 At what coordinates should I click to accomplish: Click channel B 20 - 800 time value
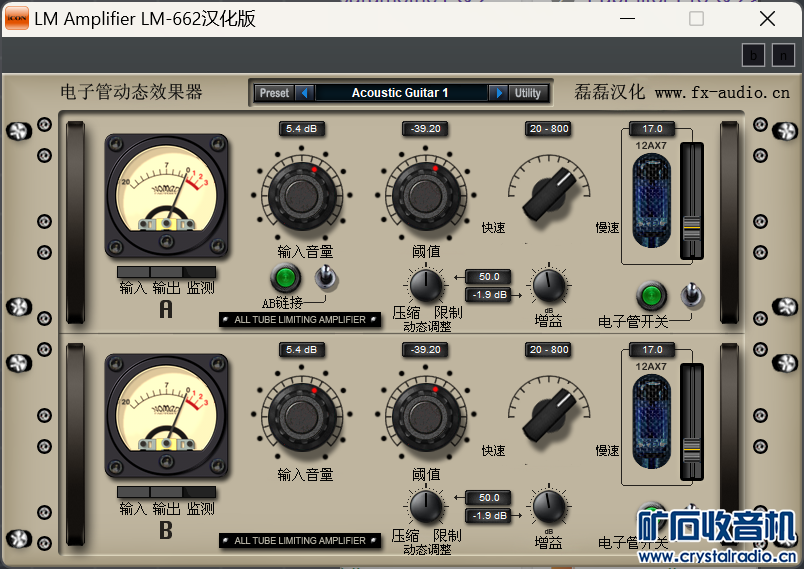tap(549, 350)
